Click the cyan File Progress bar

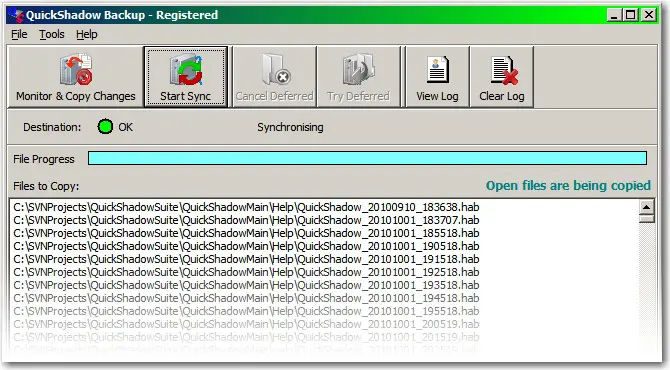[367, 158]
